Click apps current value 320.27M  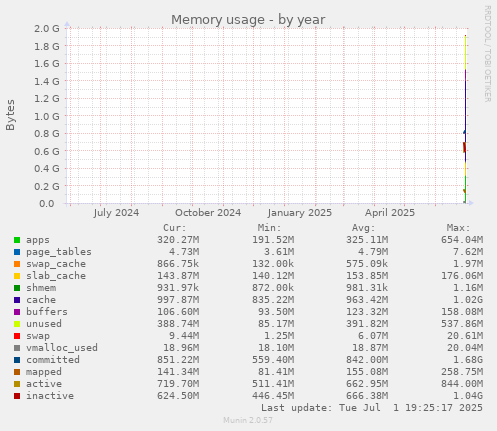178,240
